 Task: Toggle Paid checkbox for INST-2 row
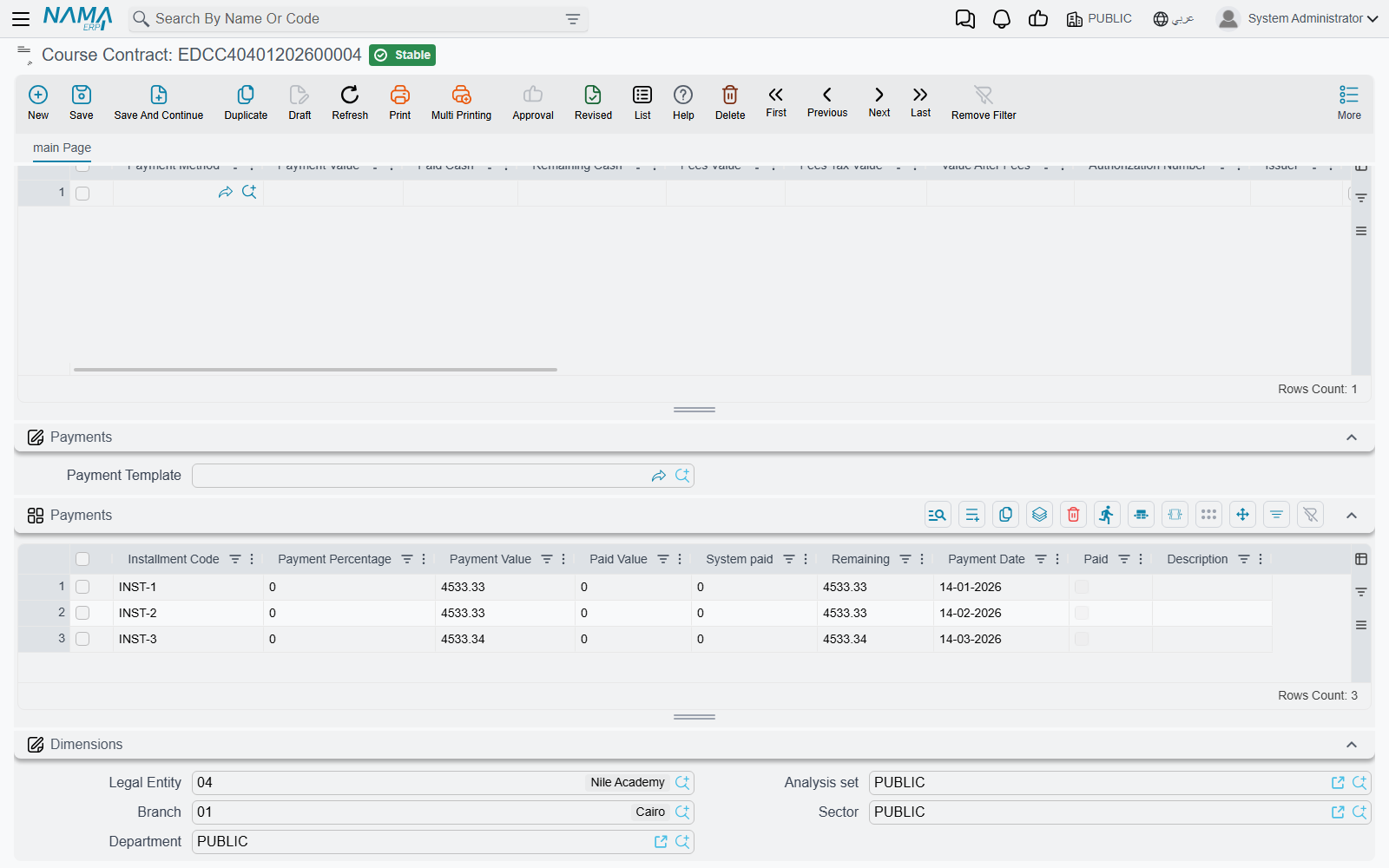tap(1082, 613)
